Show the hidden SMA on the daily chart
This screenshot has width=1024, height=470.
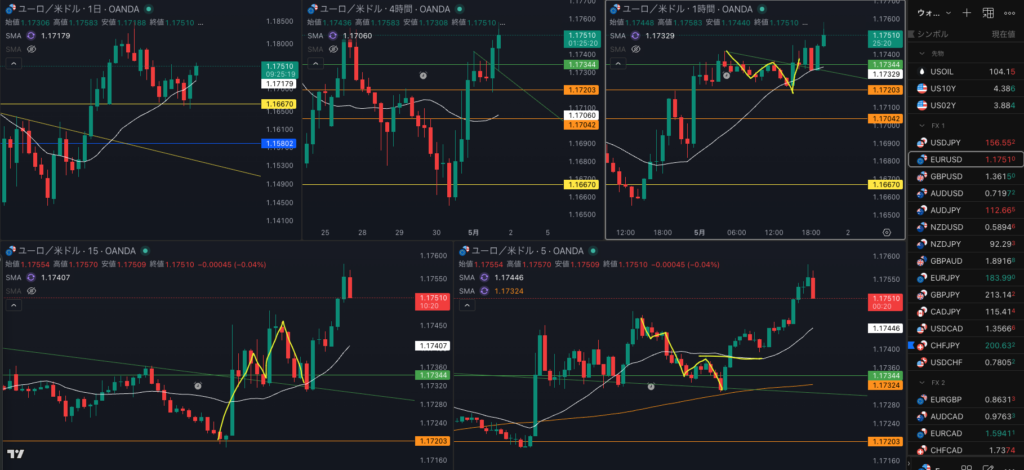coord(31,49)
